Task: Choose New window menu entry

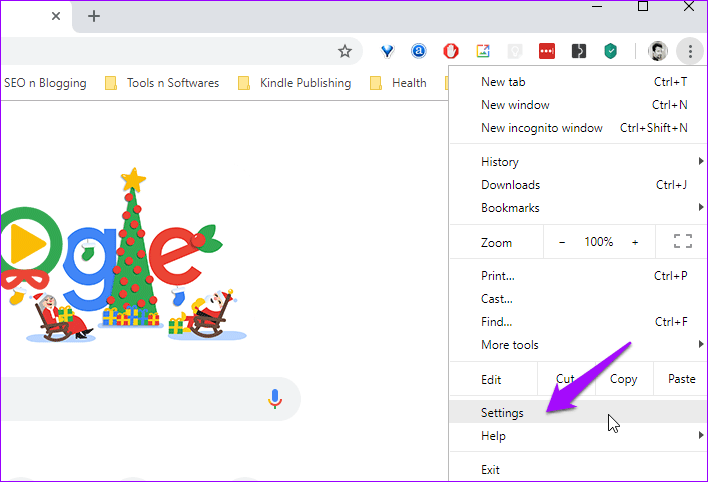Action: 578,105
